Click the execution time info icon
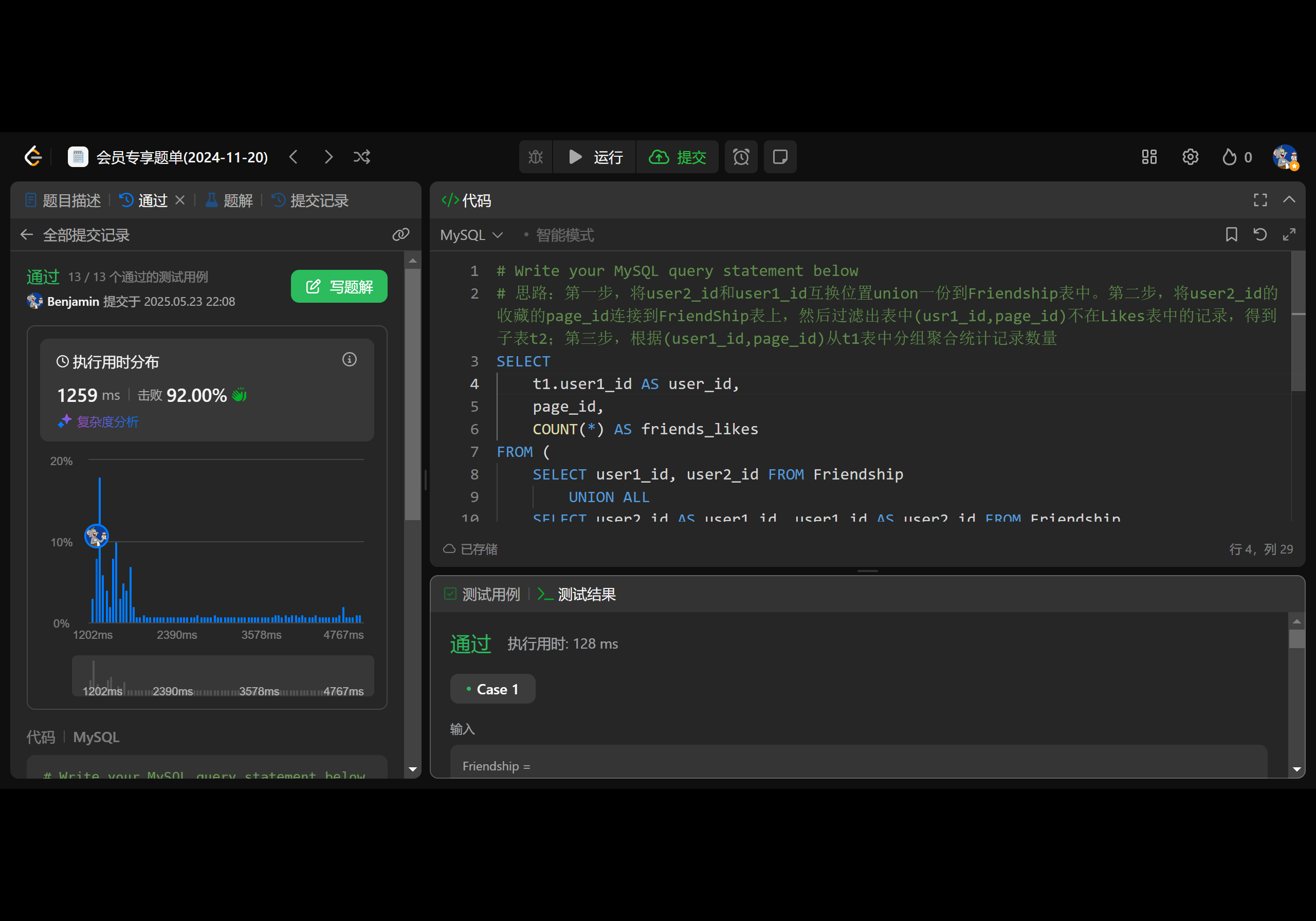Image resolution: width=1316 pixels, height=921 pixels. pos(349,359)
